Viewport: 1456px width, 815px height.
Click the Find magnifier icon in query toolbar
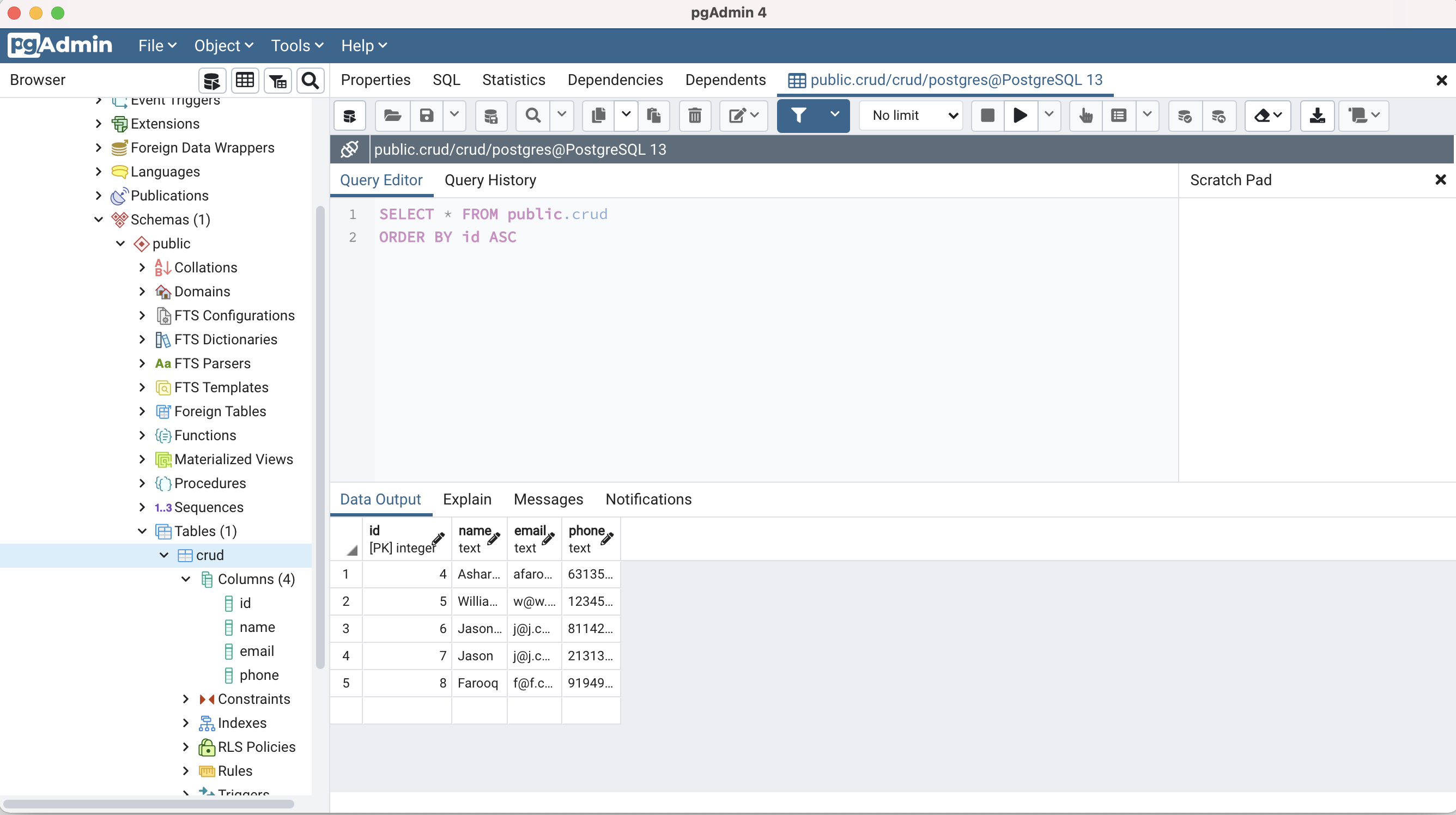532,116
